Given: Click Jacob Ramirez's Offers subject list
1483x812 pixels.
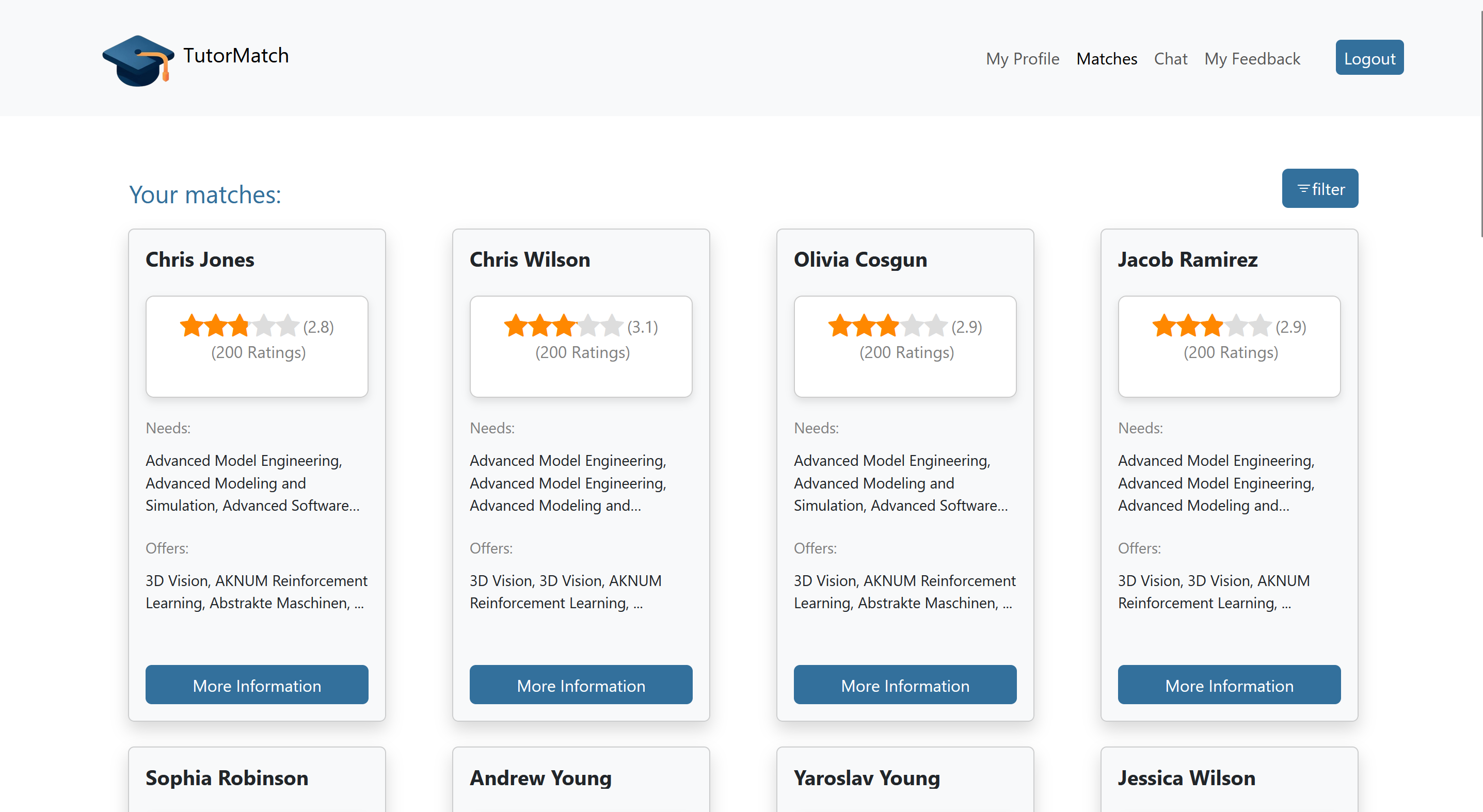Looking at the screenshot, I should point(1214,592).
